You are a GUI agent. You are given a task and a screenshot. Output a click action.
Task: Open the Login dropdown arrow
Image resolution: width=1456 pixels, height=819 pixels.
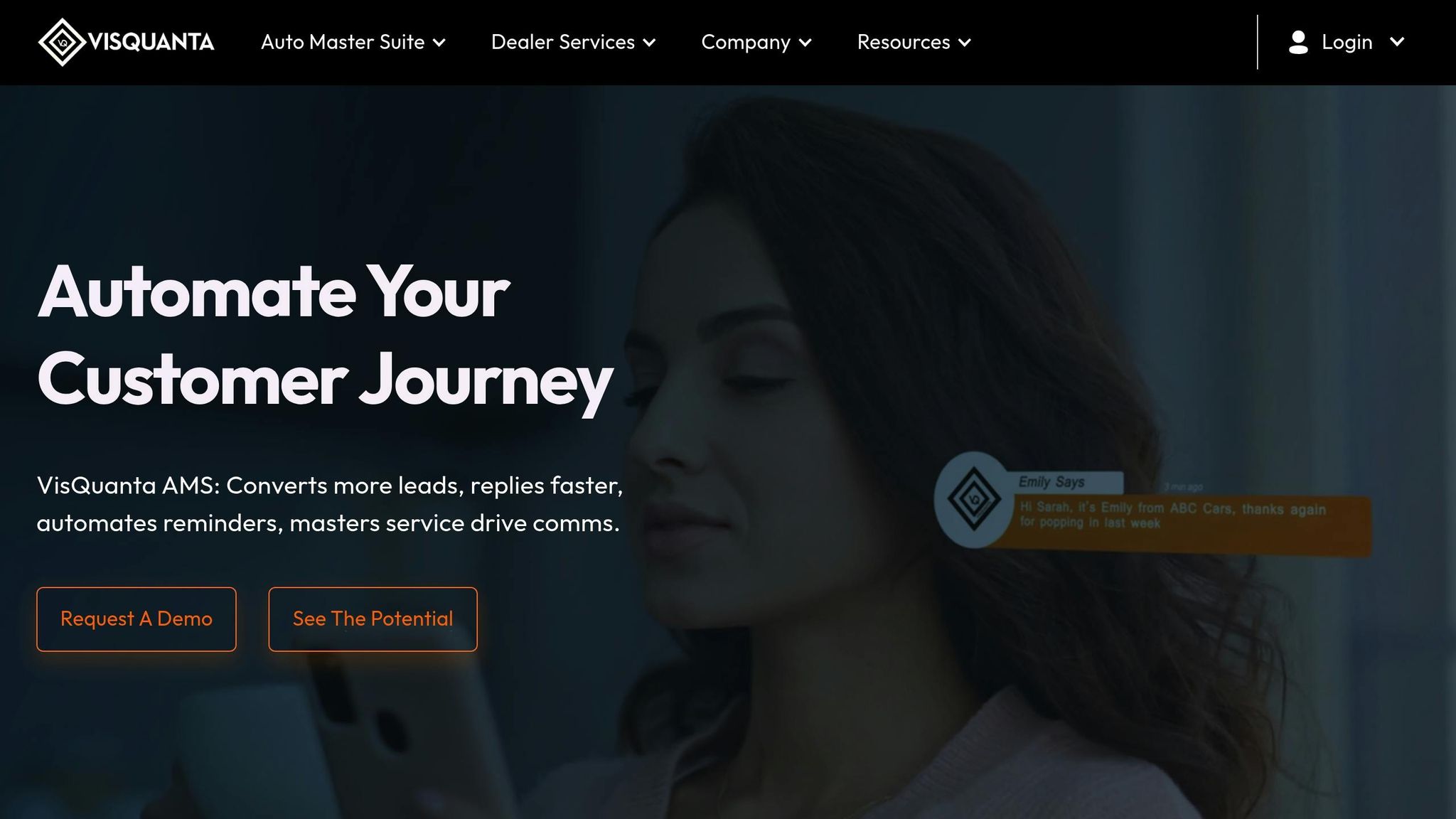coord(1397,42)
